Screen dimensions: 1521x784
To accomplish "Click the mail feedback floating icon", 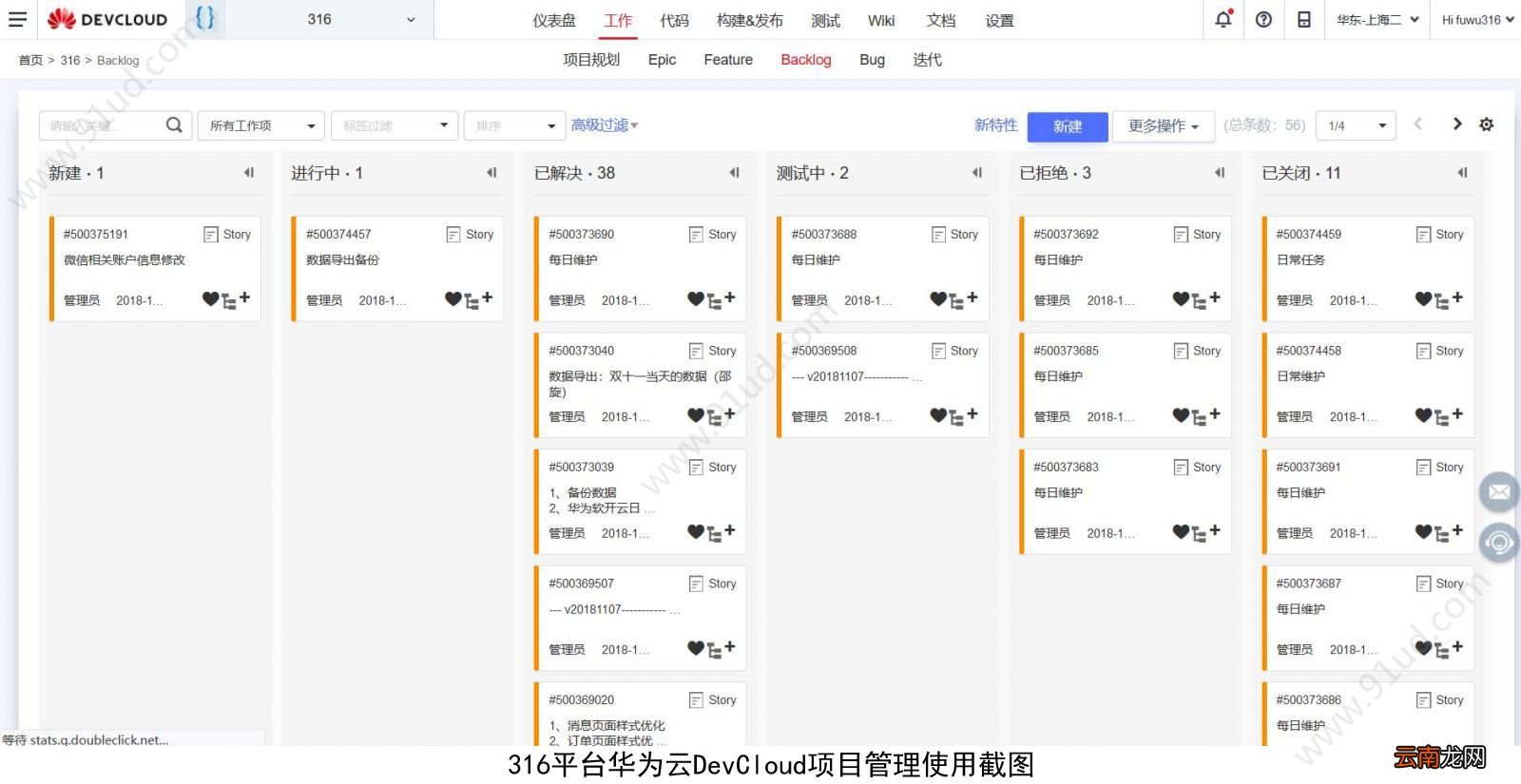I will tap(1498, 491).
